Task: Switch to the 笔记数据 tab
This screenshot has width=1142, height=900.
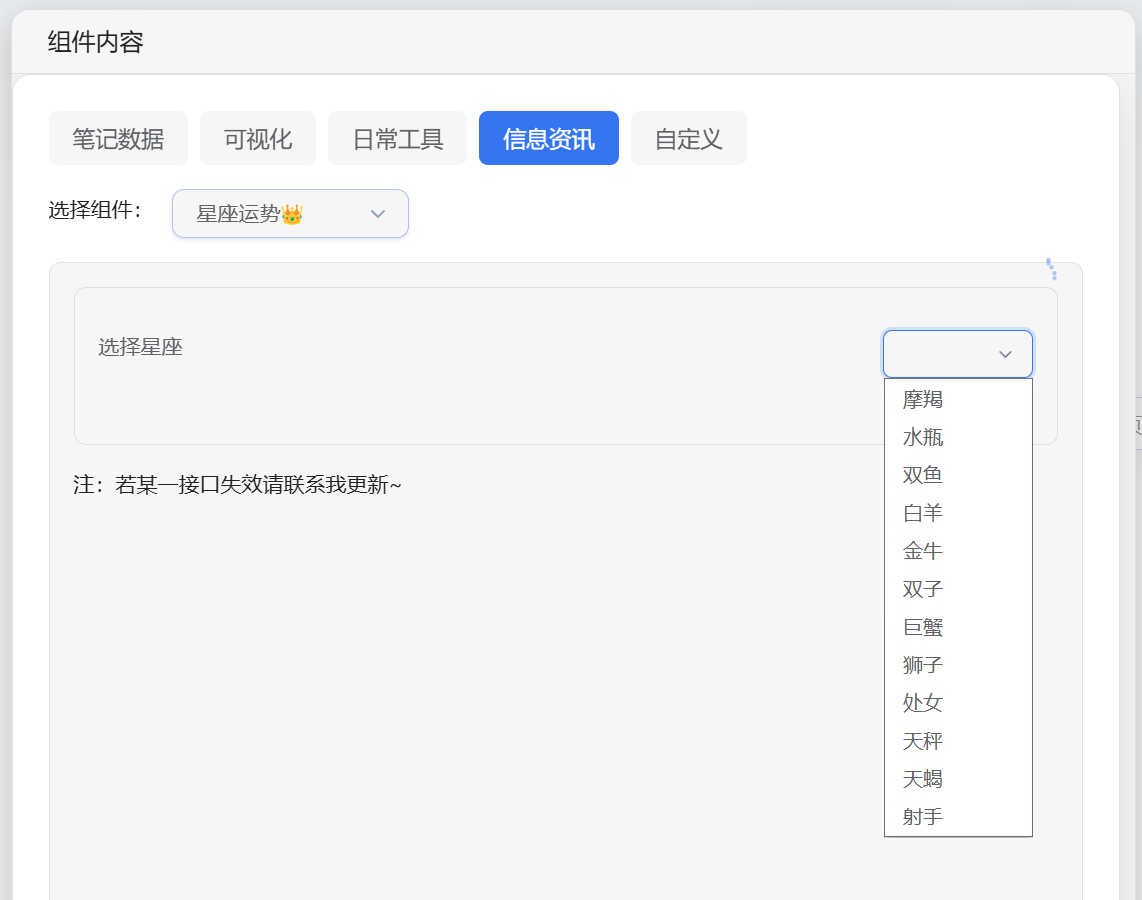Action: (x=118, y=138)
